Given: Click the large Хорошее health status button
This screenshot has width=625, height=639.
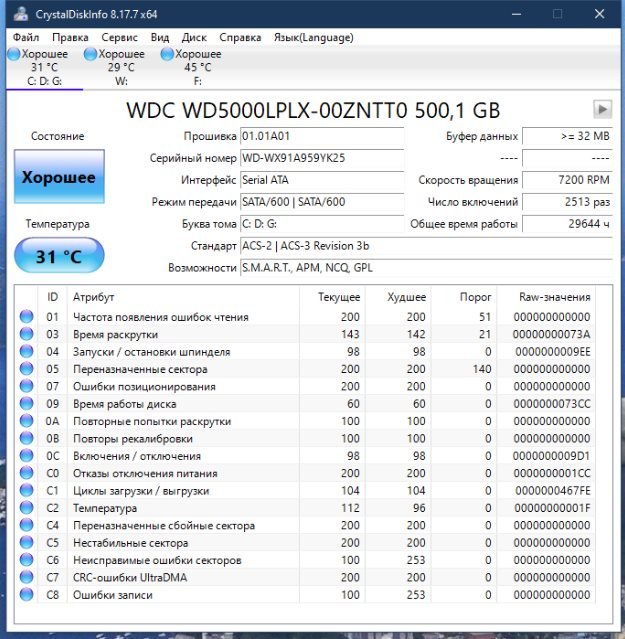Looking at the screenshot, I should 59,176.
